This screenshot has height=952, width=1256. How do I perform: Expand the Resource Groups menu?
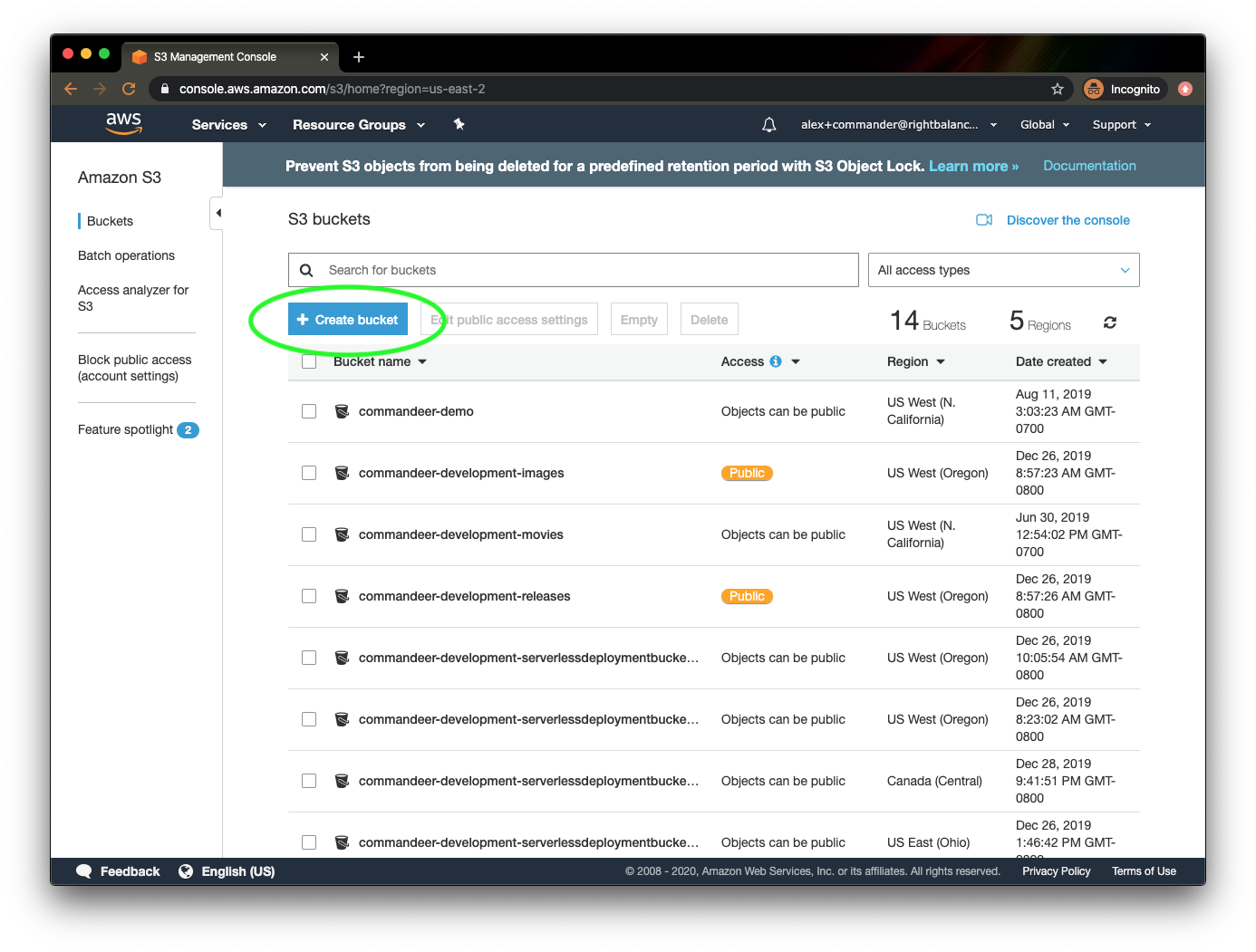pyautogui.click(x=359, y=125)
